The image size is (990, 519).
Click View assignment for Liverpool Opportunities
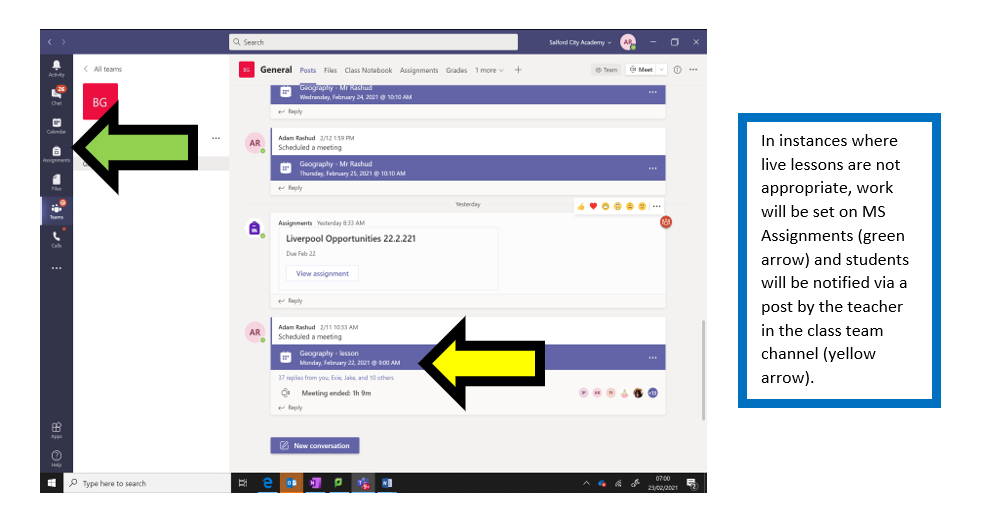(x=322, y=273)
